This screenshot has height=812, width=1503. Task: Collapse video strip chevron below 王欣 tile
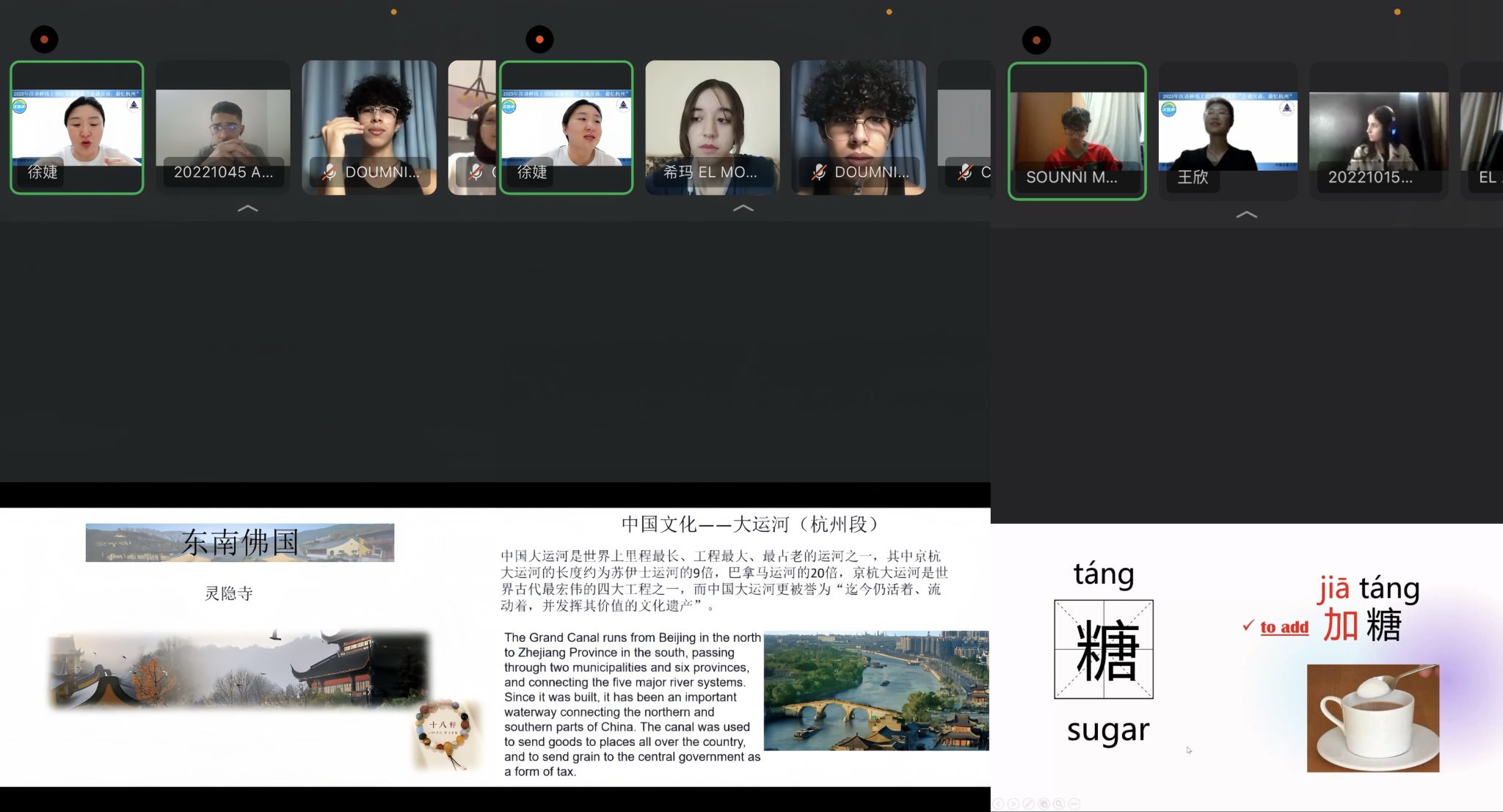pyautogui.click(x=1246, y=215)
